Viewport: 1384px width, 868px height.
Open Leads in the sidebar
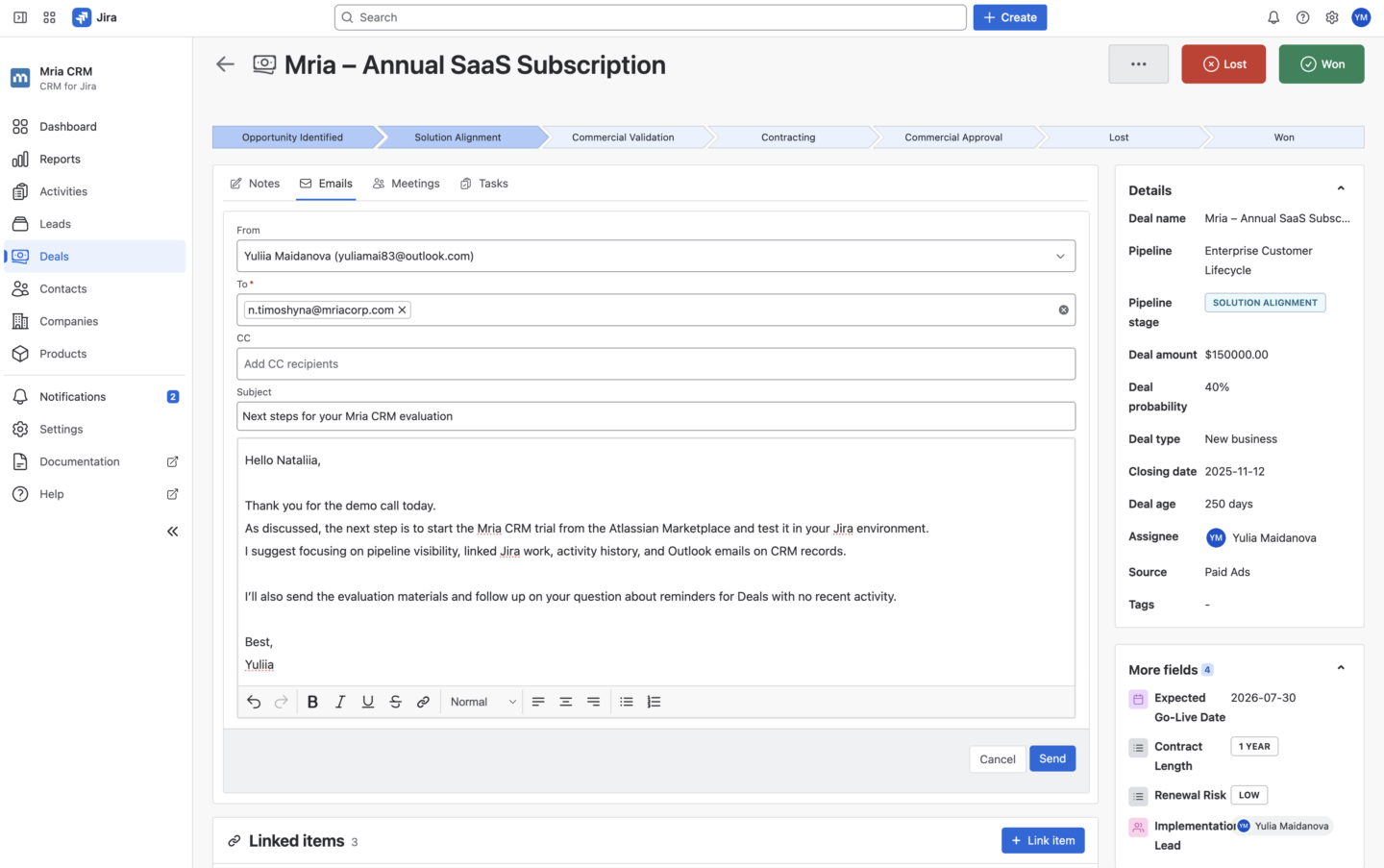click(94, 224)
